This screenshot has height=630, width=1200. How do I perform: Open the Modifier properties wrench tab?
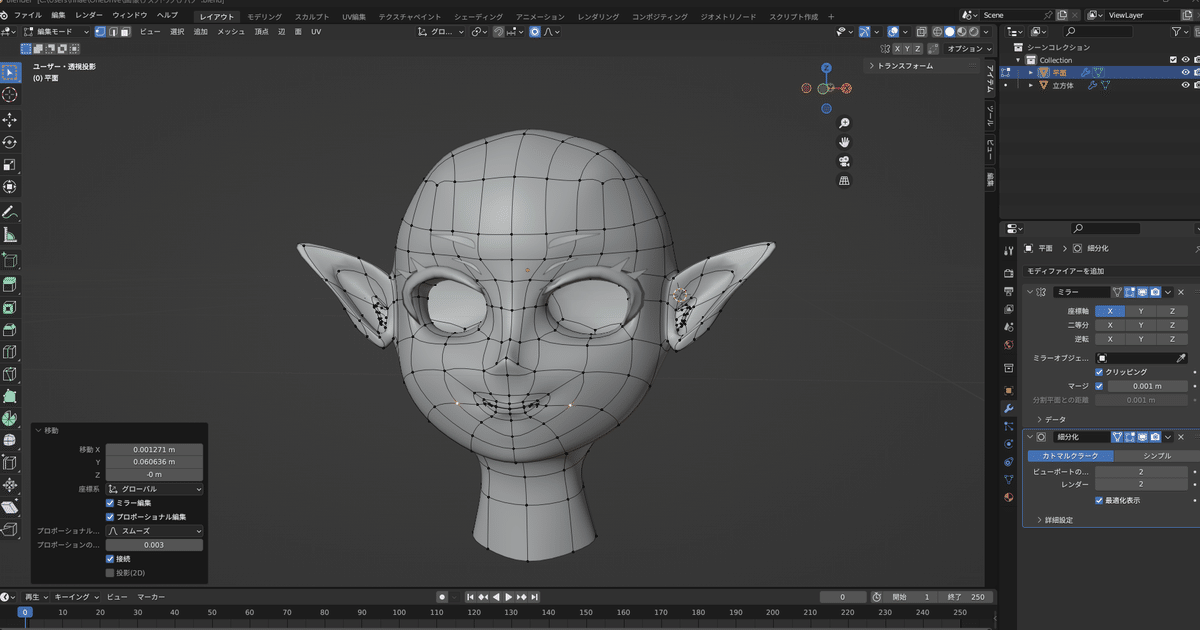point(1008,408)
